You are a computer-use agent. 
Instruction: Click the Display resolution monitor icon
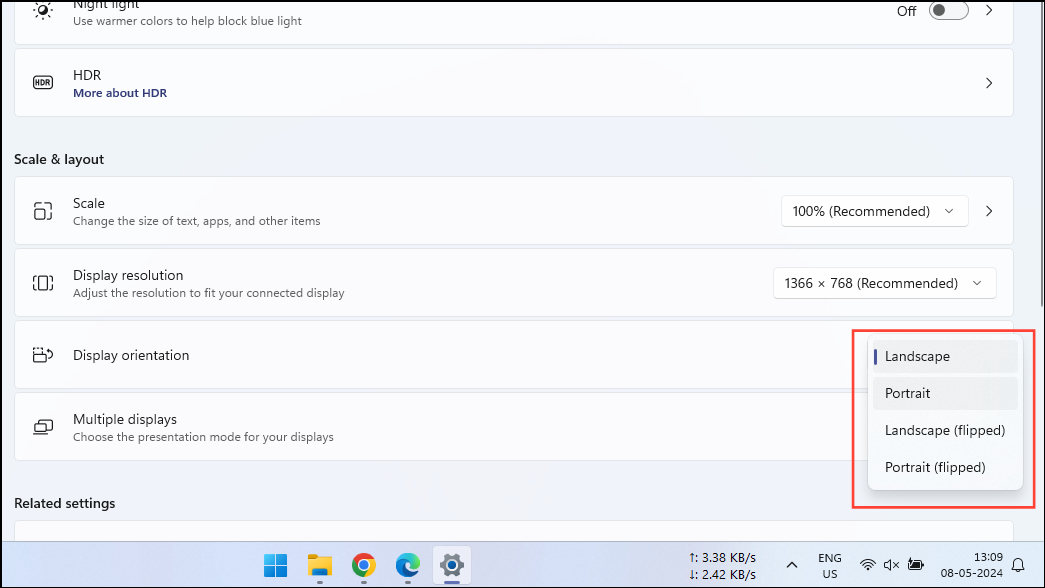click(43, 283)
